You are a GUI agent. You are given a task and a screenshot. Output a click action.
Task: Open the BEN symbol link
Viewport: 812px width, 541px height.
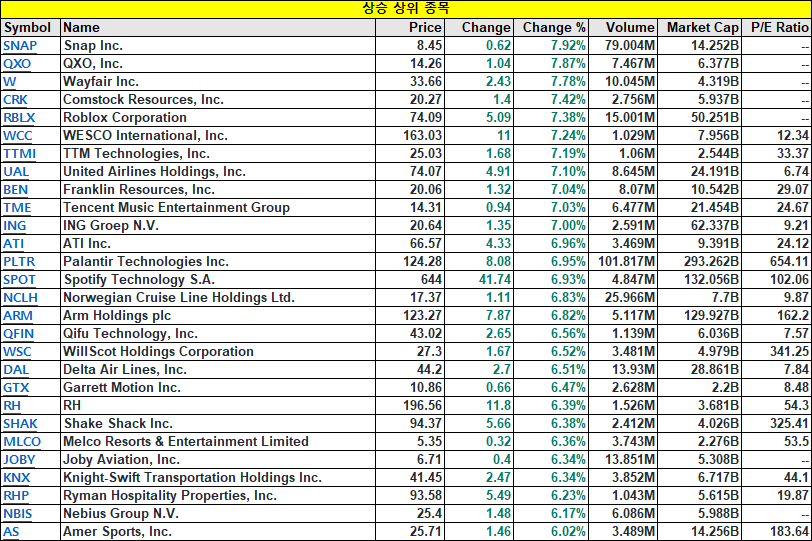coord(16,189)
